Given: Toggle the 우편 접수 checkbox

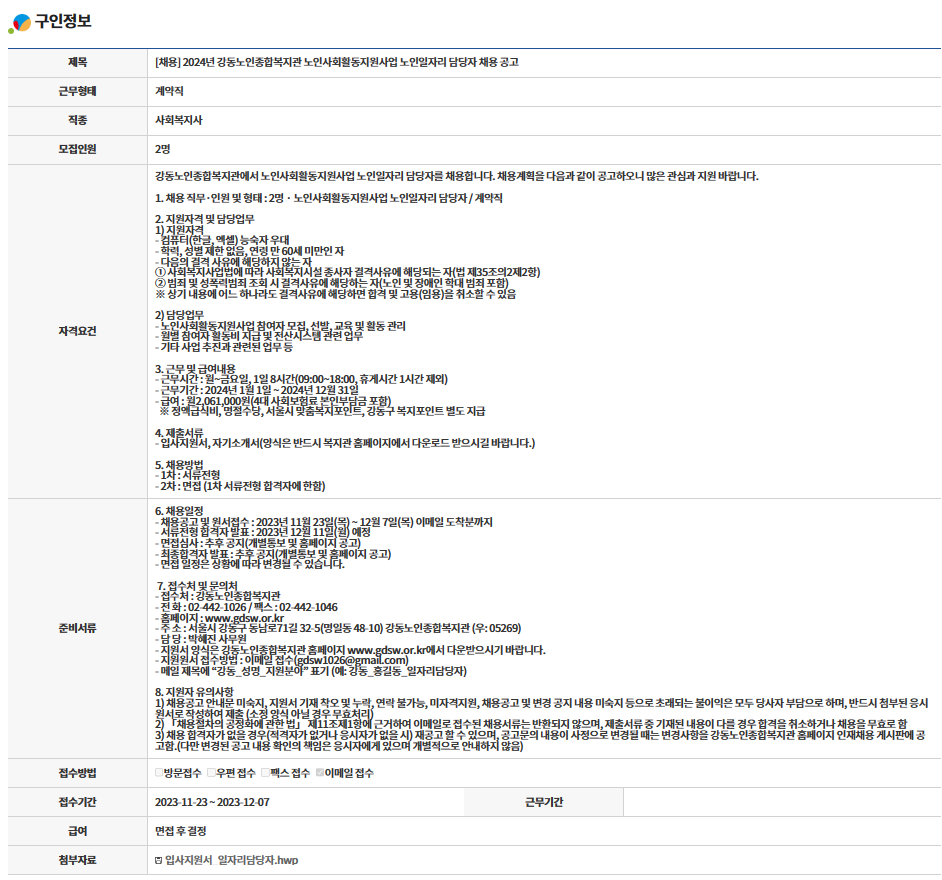Looking at the screenshot, I should (x=212, y=773).
